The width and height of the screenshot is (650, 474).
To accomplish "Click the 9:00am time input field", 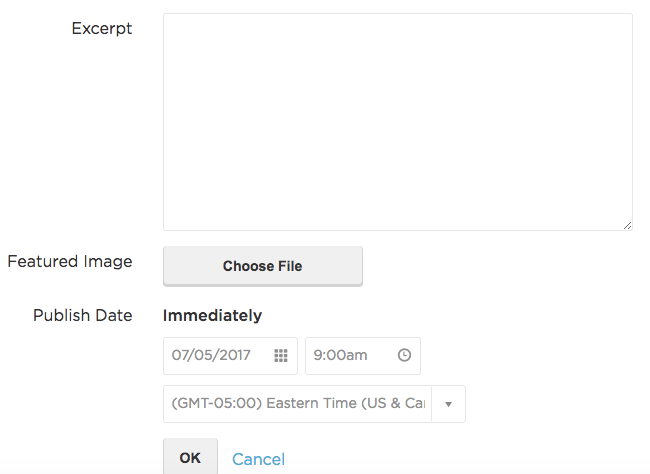I will pos(363,356).
